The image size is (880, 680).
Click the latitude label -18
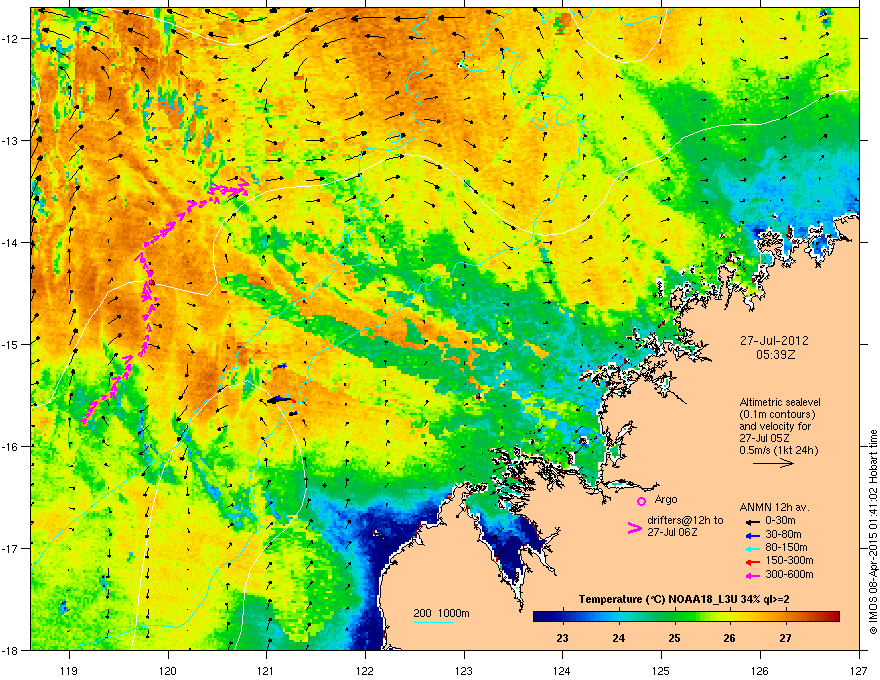[10, 650]
